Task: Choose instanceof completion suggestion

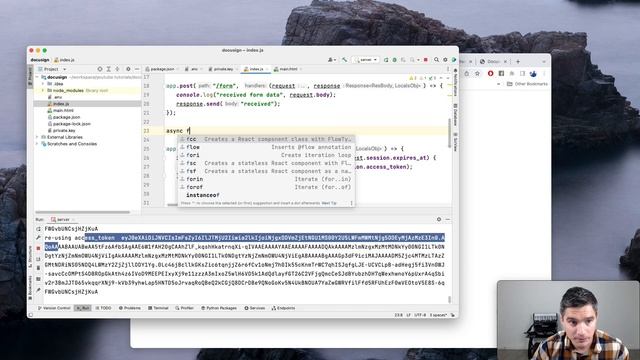Action: (266, 196)
